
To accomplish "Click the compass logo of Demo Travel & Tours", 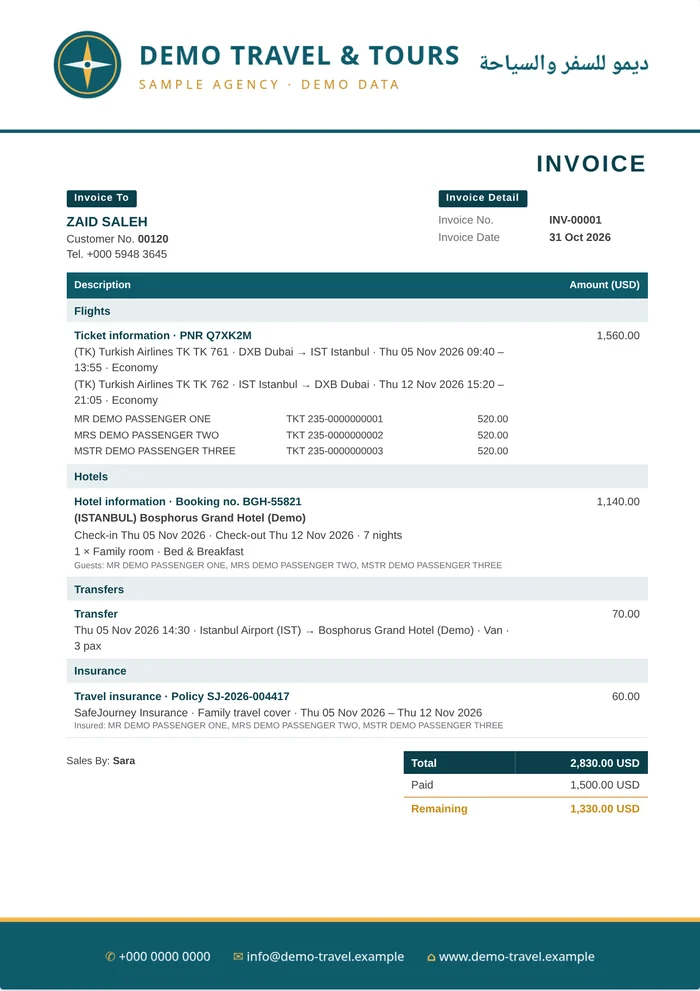I will tap(87, 64).
